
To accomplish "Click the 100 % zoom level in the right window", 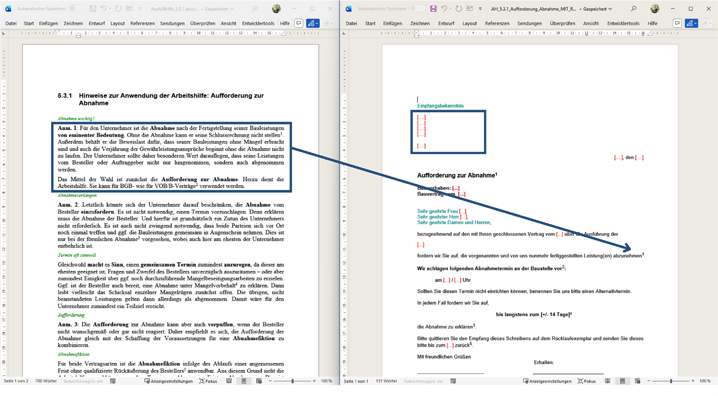I will 705,381.
